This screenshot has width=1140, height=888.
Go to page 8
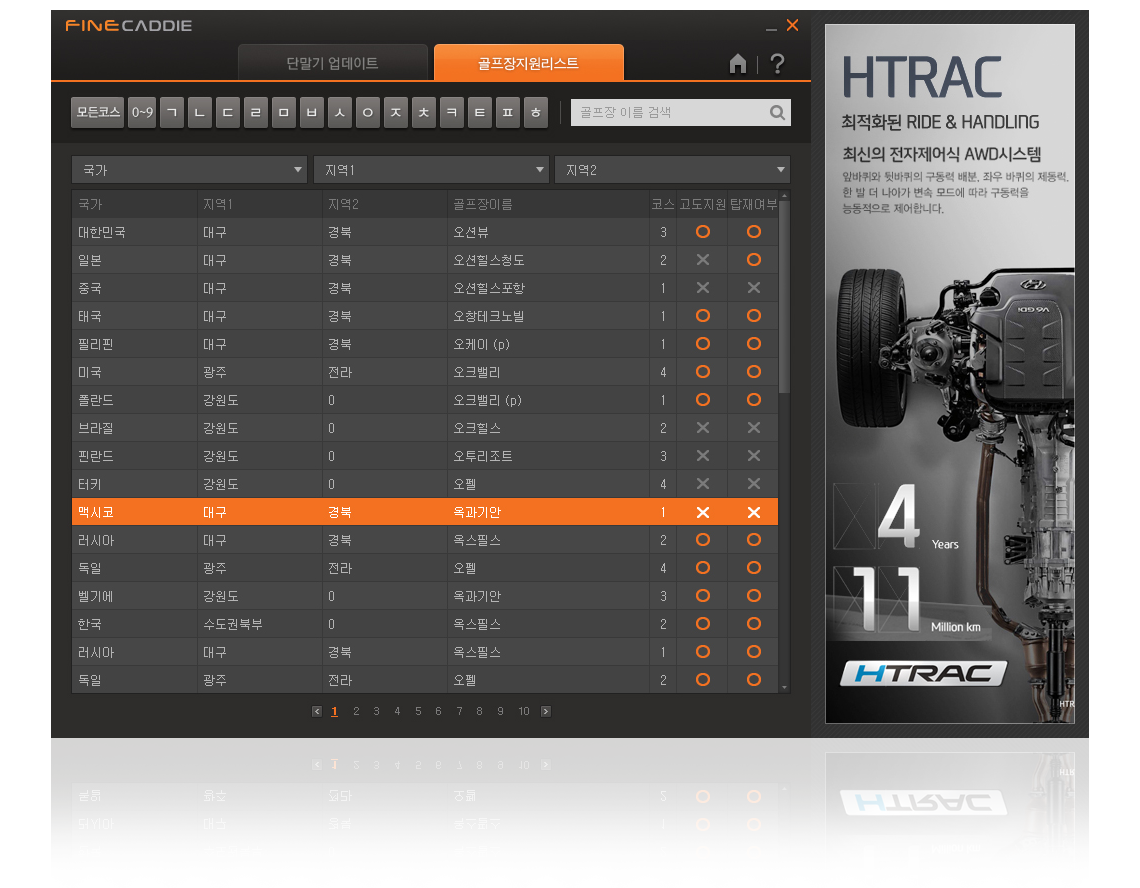pos(479,711)
